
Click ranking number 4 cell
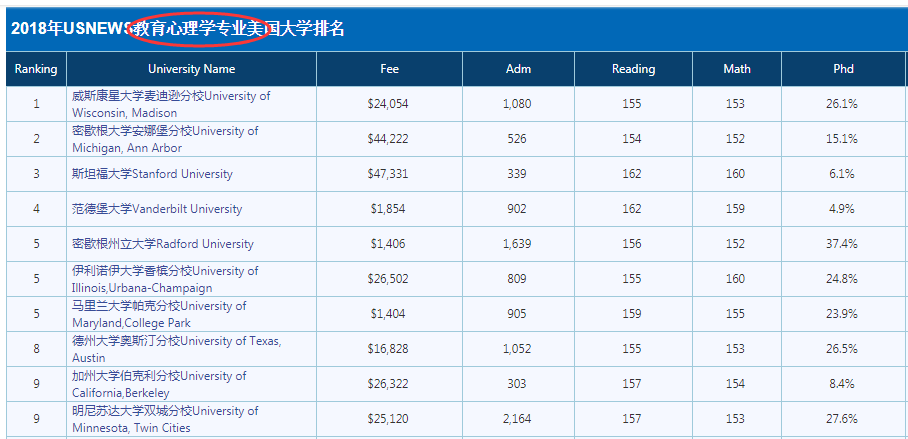tap(36, 209)
